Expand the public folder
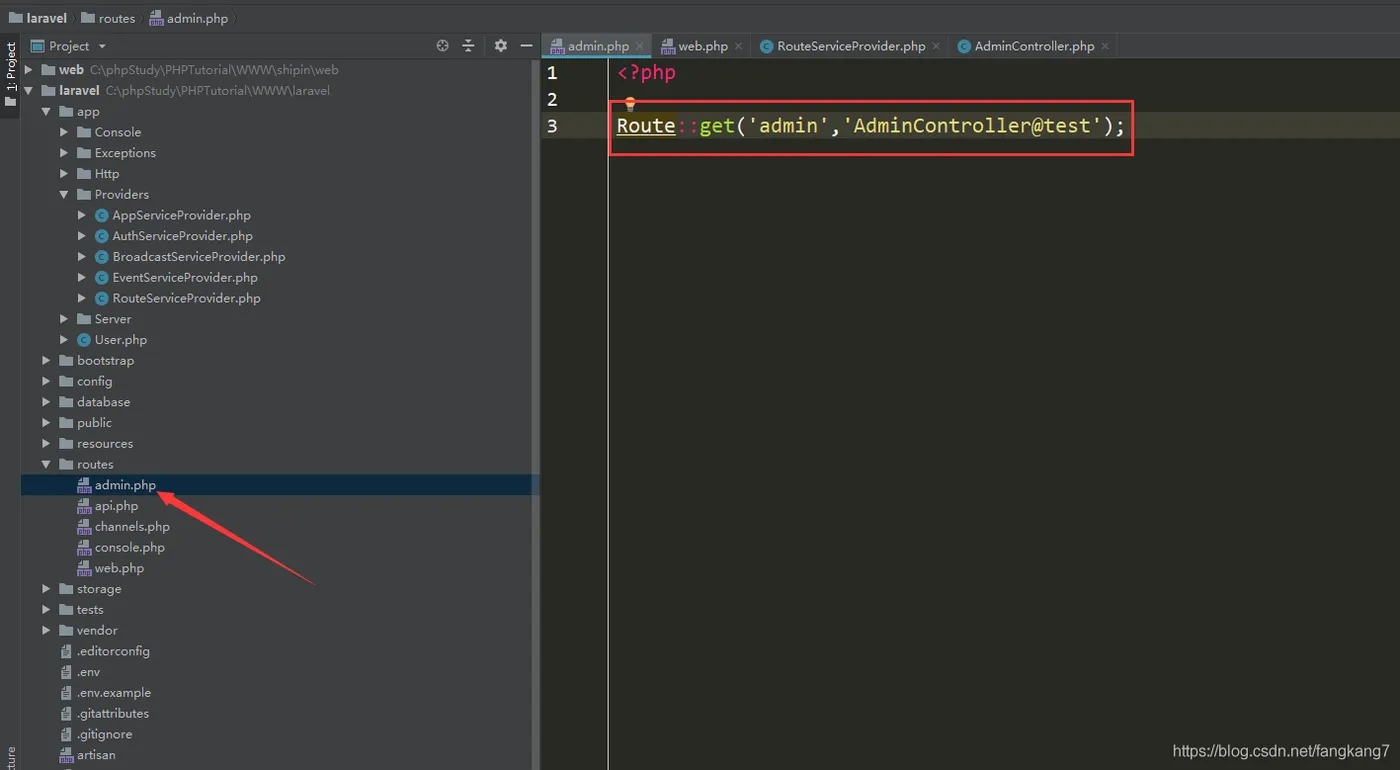1400x770 pixels. pos(46,423)
